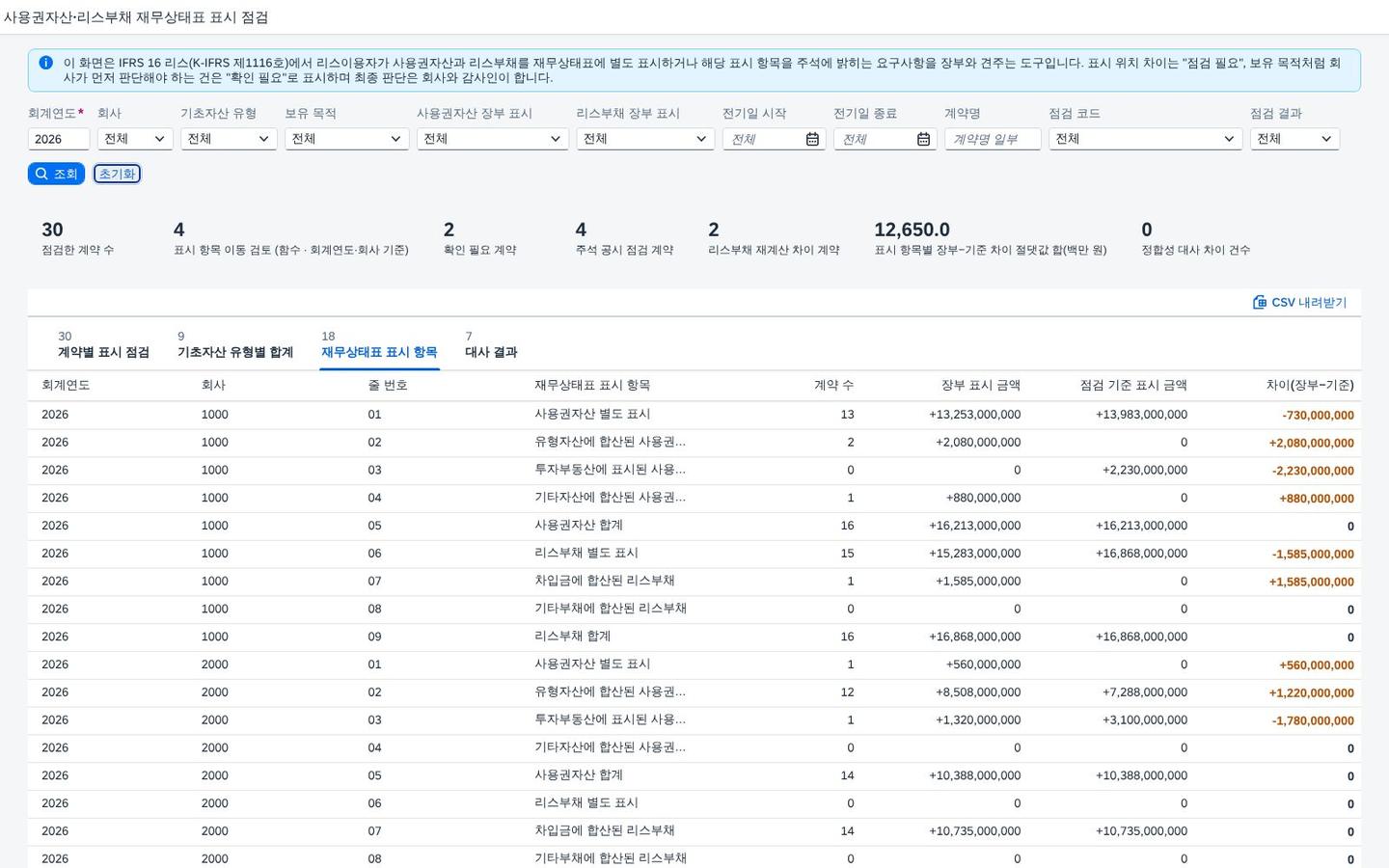Click the 계약명 text input
Viewport: 1389px width, 868px height.
tap(993, 139)
